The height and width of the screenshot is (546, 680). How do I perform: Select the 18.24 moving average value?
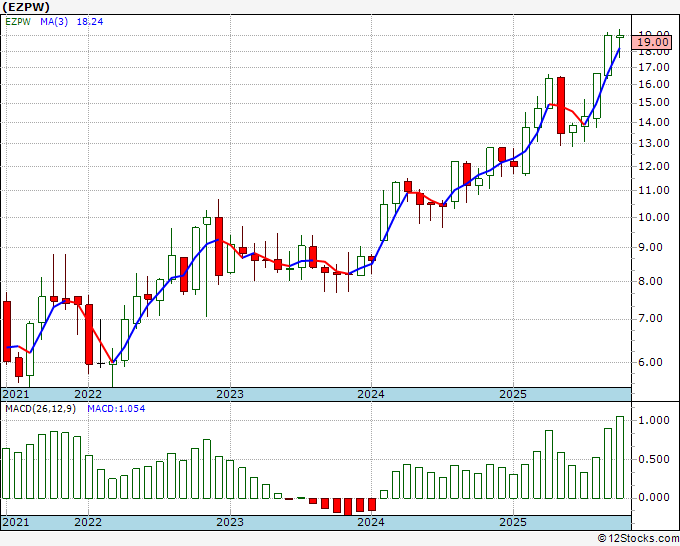(x=90, y=22)
